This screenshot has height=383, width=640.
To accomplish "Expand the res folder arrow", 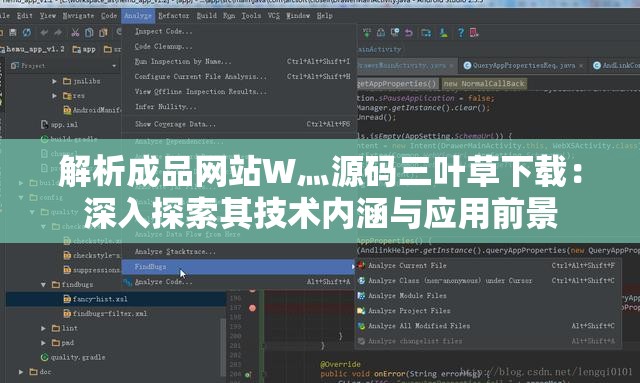I will pos(54,96).
